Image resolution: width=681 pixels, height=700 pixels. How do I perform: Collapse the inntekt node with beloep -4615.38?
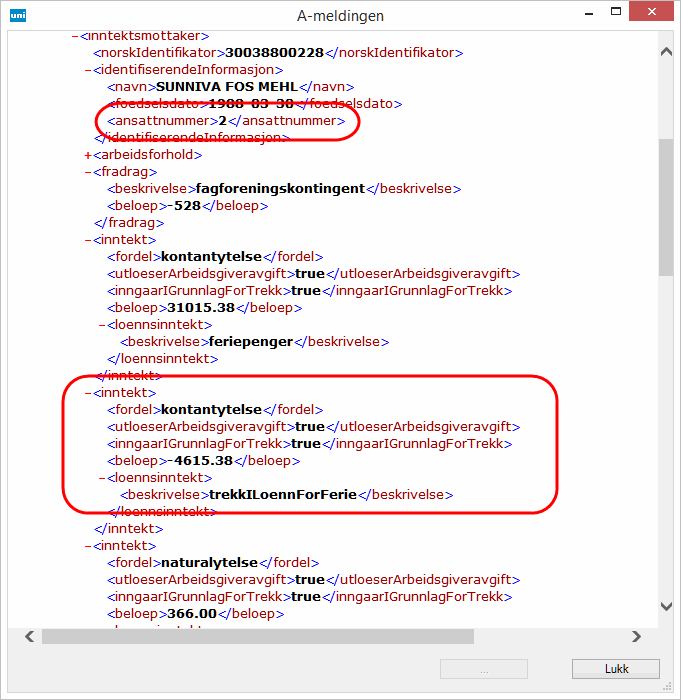coord(88,393)
